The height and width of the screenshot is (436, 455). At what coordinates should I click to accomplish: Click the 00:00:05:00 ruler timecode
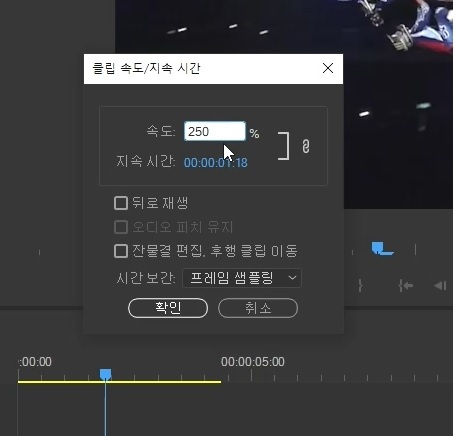tap(253, 362)
